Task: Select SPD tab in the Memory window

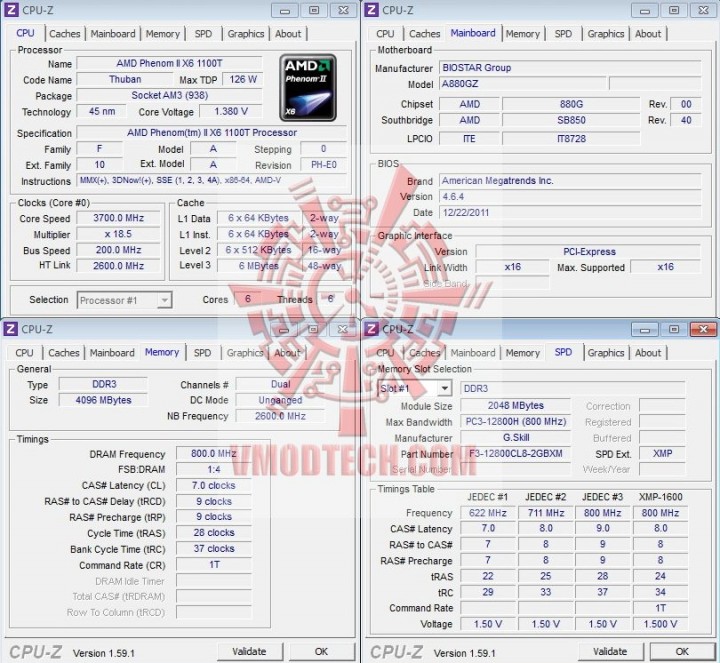Action: pyautogui.click(x=202, y=353)
